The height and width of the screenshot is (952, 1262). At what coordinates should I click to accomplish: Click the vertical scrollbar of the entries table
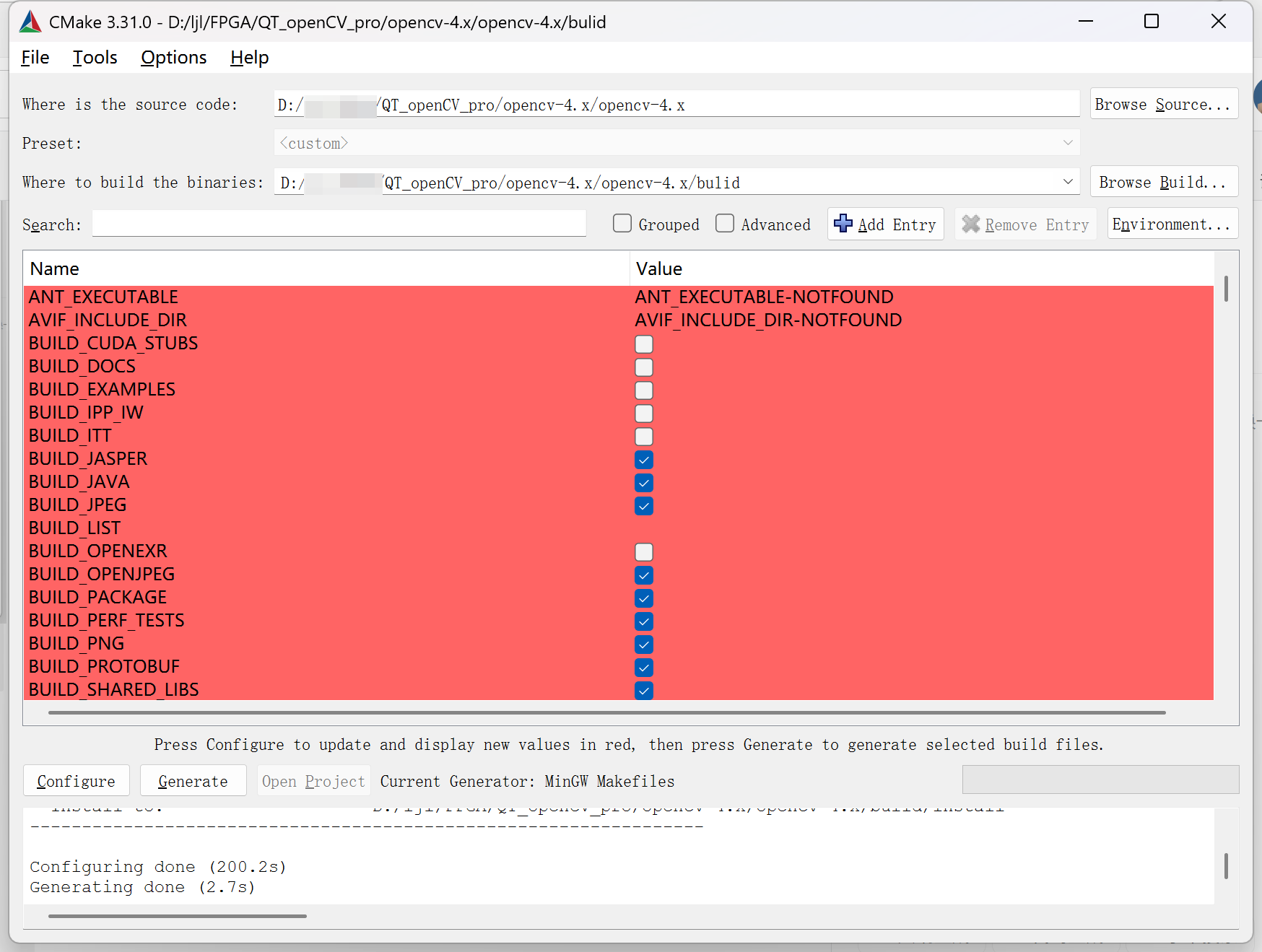pyautogui.click(x=1226, y=289)
